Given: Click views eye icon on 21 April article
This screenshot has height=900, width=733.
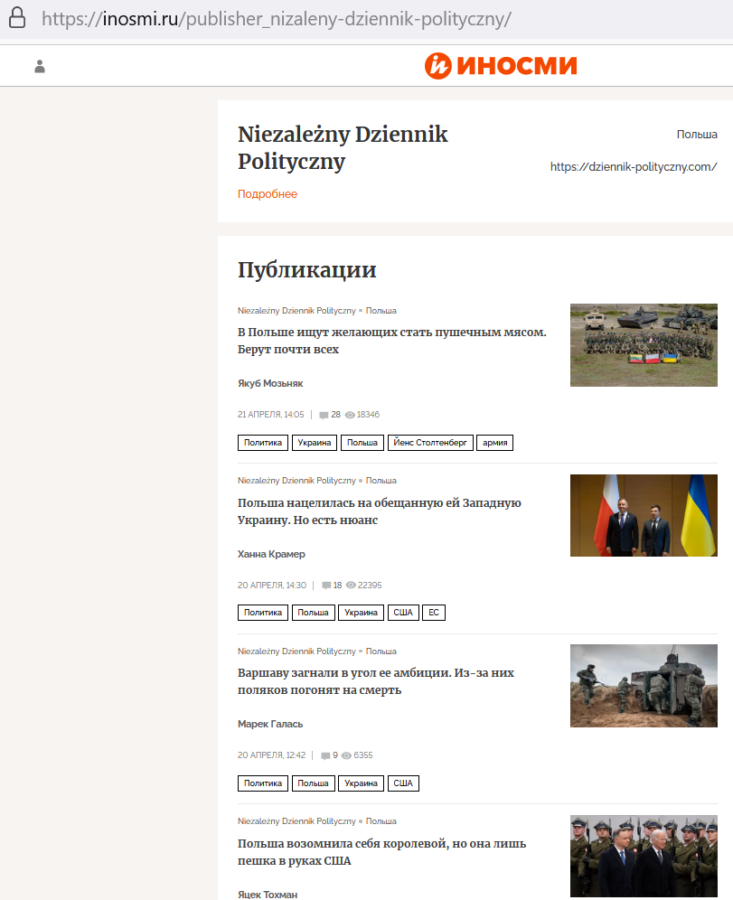Looking at the screenshot, I should click(350, 414).
